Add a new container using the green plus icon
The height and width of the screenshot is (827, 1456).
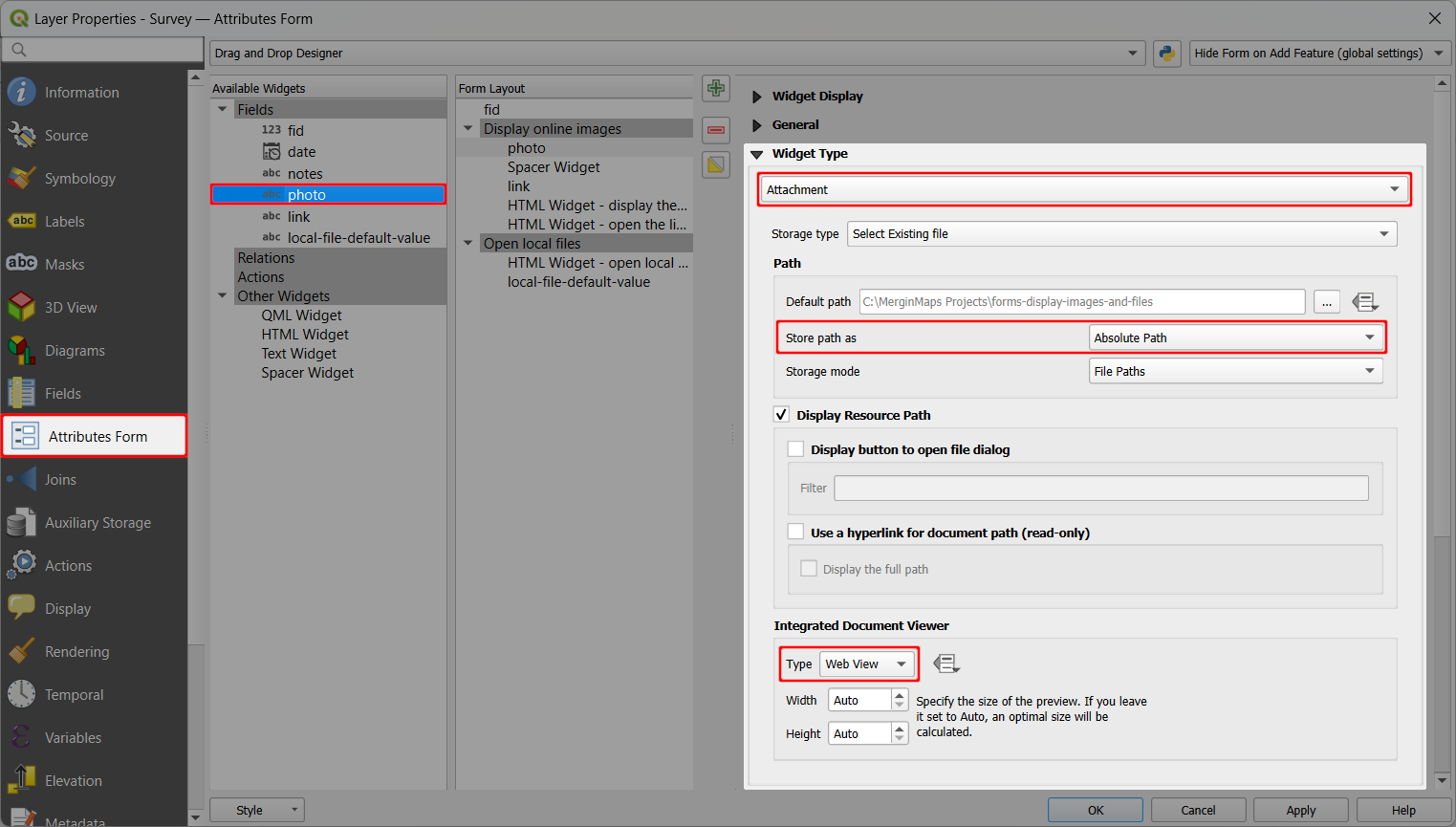pos(715,87)
